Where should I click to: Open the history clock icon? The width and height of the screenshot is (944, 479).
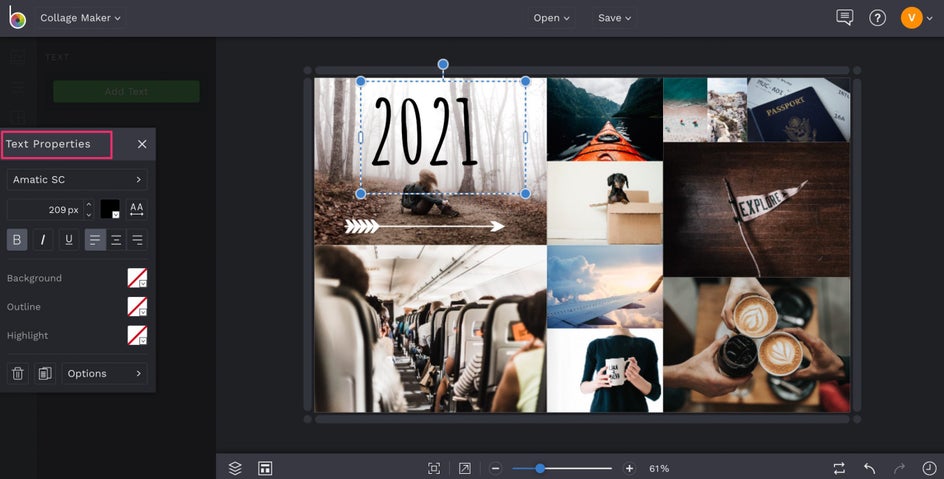(x=929, y=468)
